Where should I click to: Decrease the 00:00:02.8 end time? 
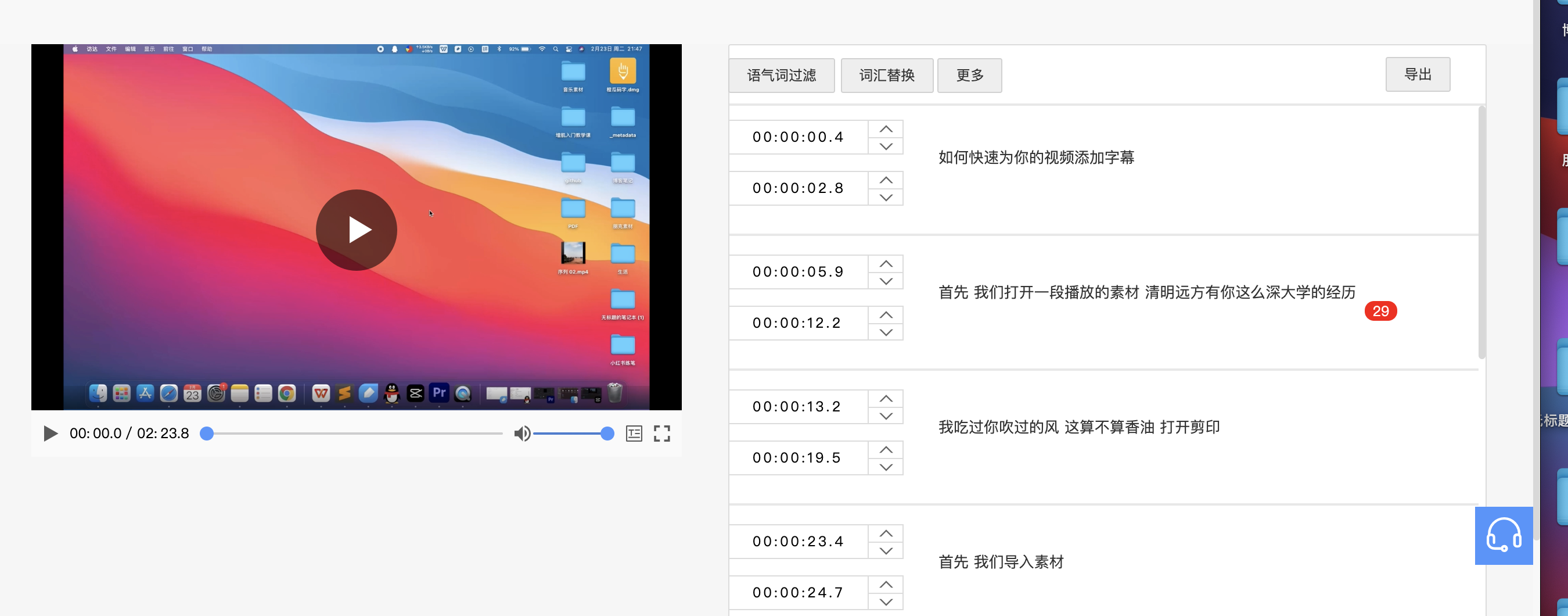pyautogui.click(x=886, y=197)
